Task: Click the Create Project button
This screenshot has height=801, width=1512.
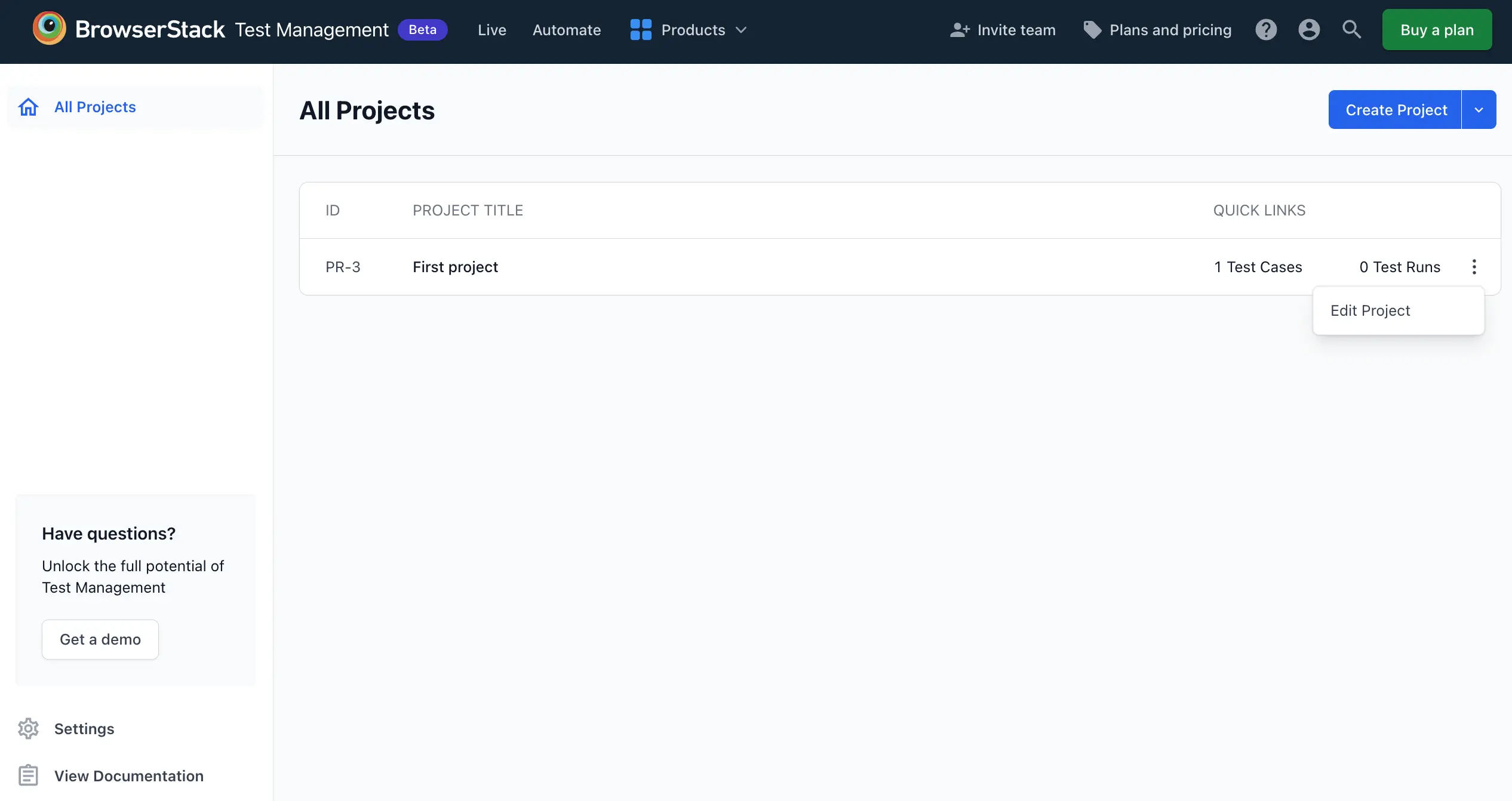Action: click(x=1396, y=109)
